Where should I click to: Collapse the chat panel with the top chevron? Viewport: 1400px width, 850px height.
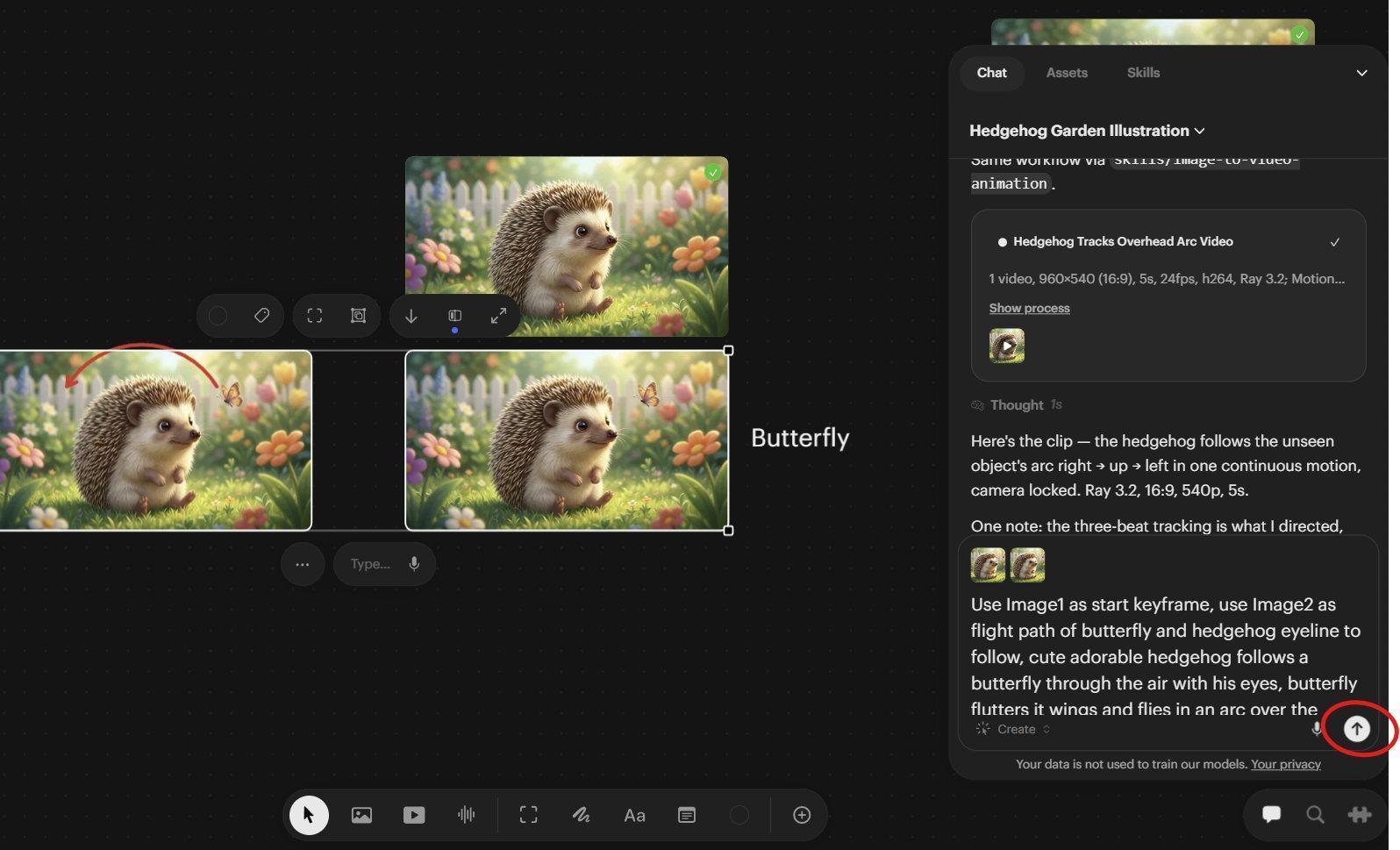pos(1361,73)
